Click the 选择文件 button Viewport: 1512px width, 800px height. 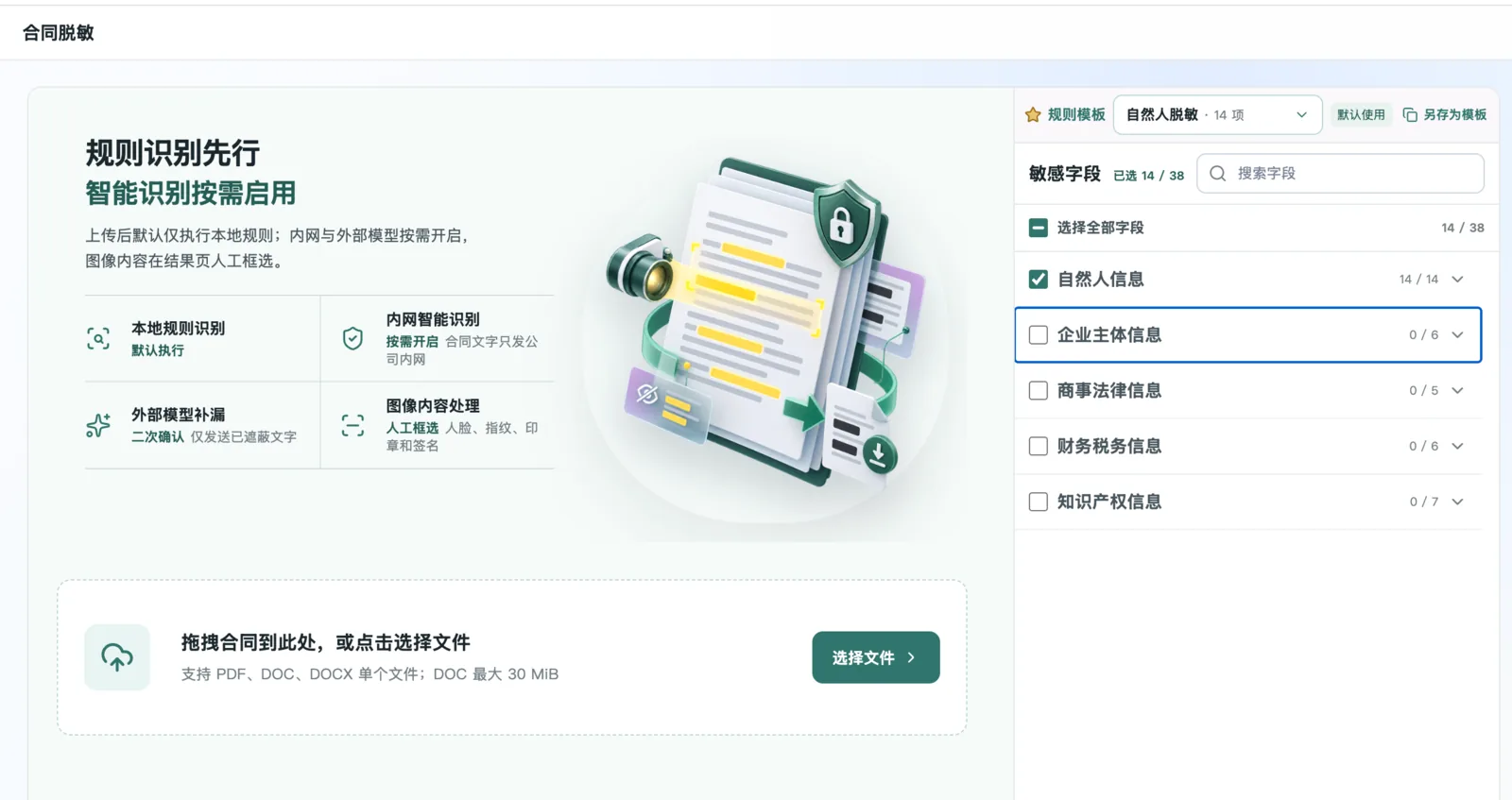(x=876, y=657)
